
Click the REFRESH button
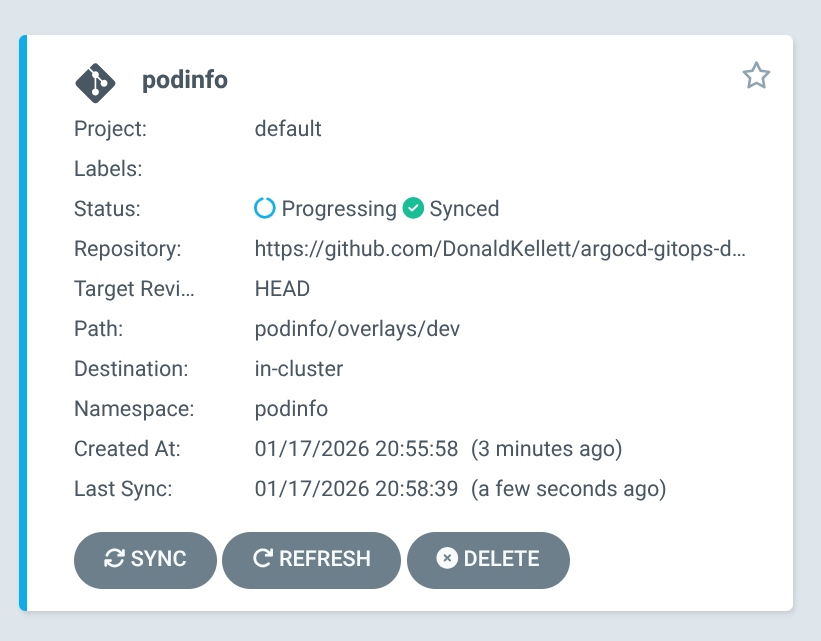click(311, 560)
